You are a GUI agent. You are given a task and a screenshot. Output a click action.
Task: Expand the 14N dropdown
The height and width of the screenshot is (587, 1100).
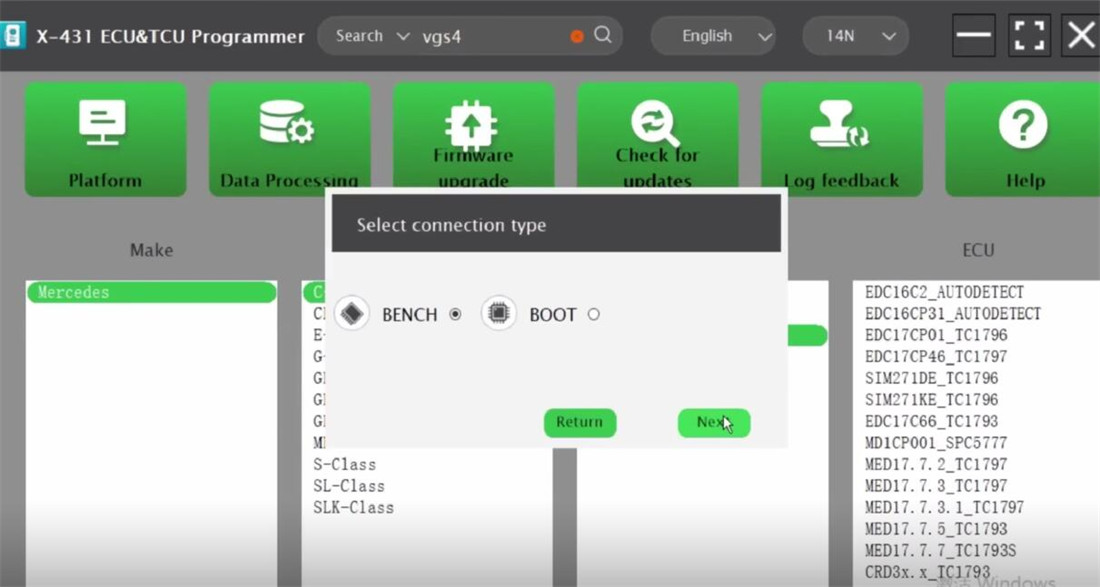point(855,36)
